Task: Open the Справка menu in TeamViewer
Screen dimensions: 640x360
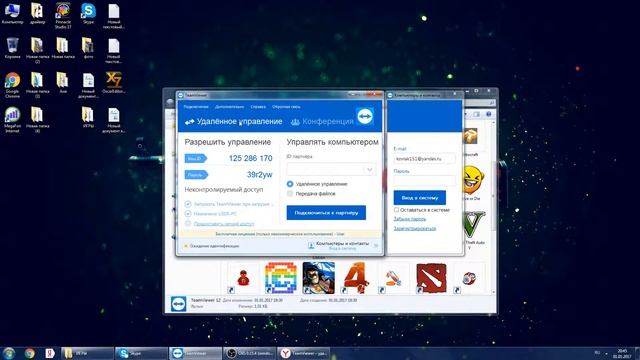Action: tap(258, 107)
